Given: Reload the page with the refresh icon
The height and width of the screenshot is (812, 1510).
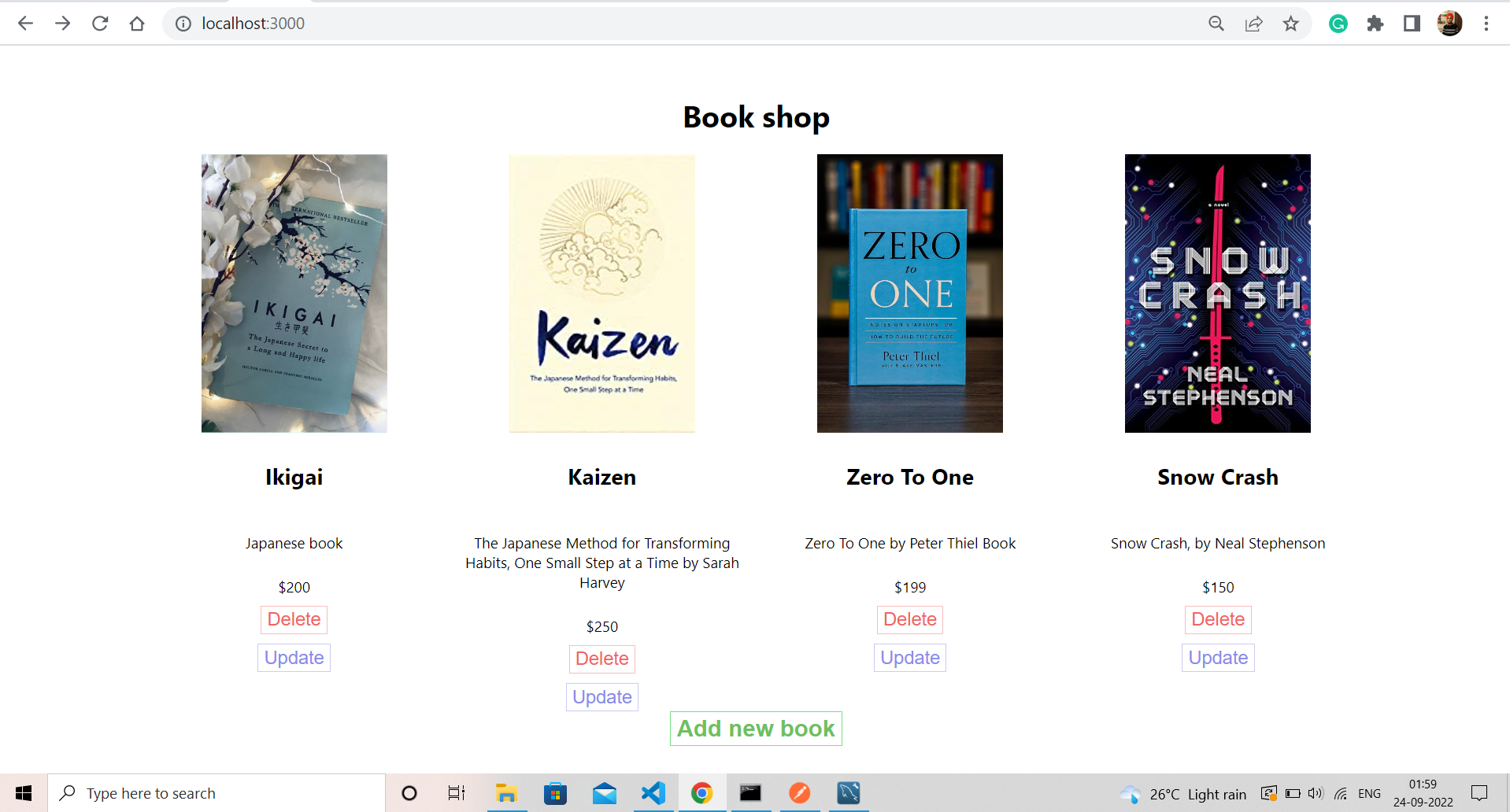Looking at the screenshot, I should click(100, 24).
